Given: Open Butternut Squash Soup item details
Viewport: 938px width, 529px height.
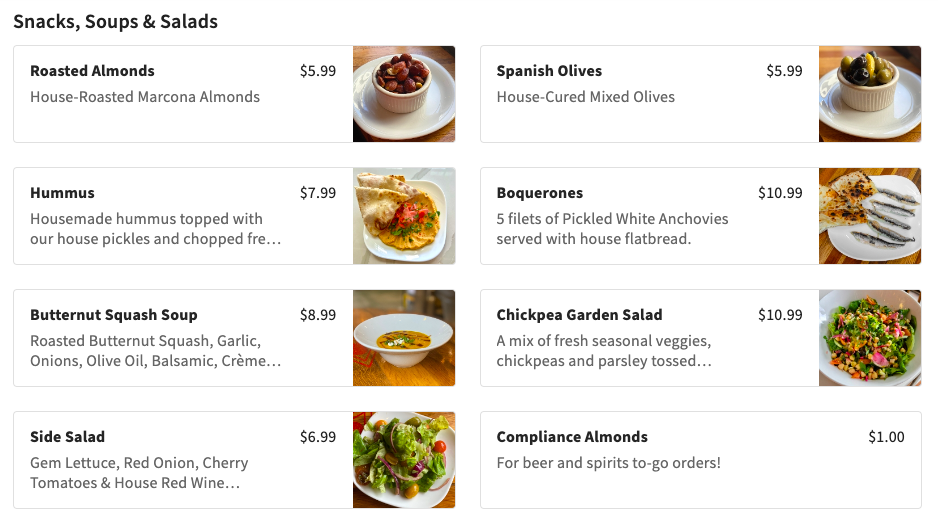Looking at the screenshot, I should (114, 315).
